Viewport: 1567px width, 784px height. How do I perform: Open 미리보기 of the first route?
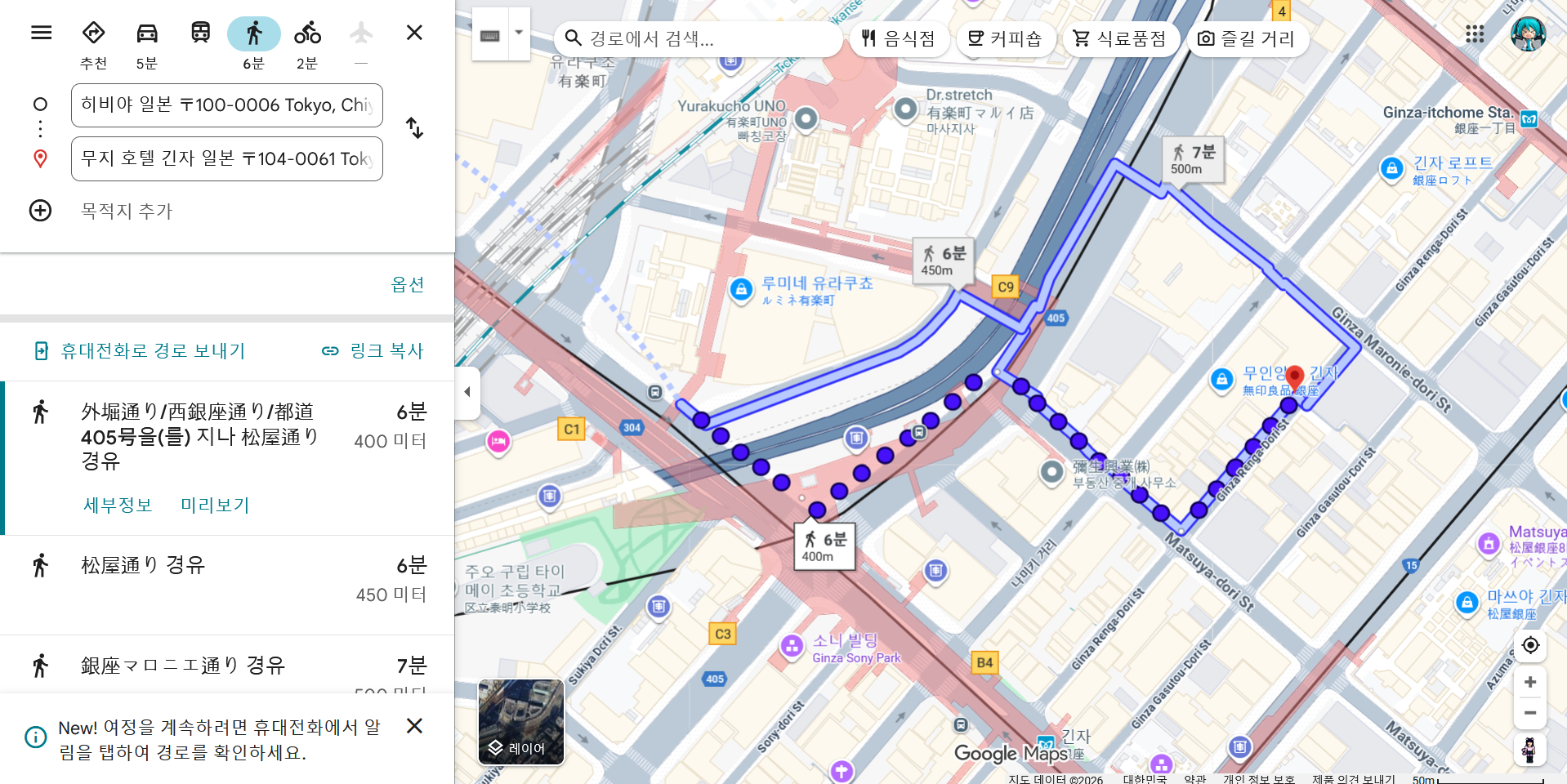click(215, 506)
